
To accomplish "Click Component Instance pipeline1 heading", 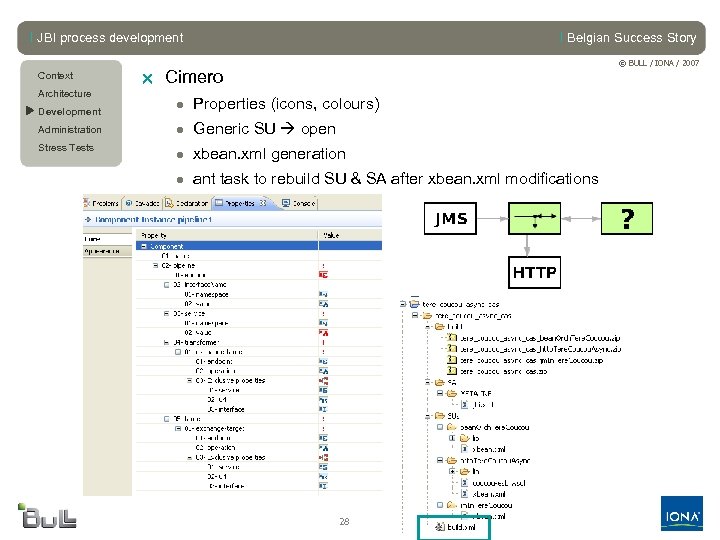I will pyautogui.click(x=153, y=219).
